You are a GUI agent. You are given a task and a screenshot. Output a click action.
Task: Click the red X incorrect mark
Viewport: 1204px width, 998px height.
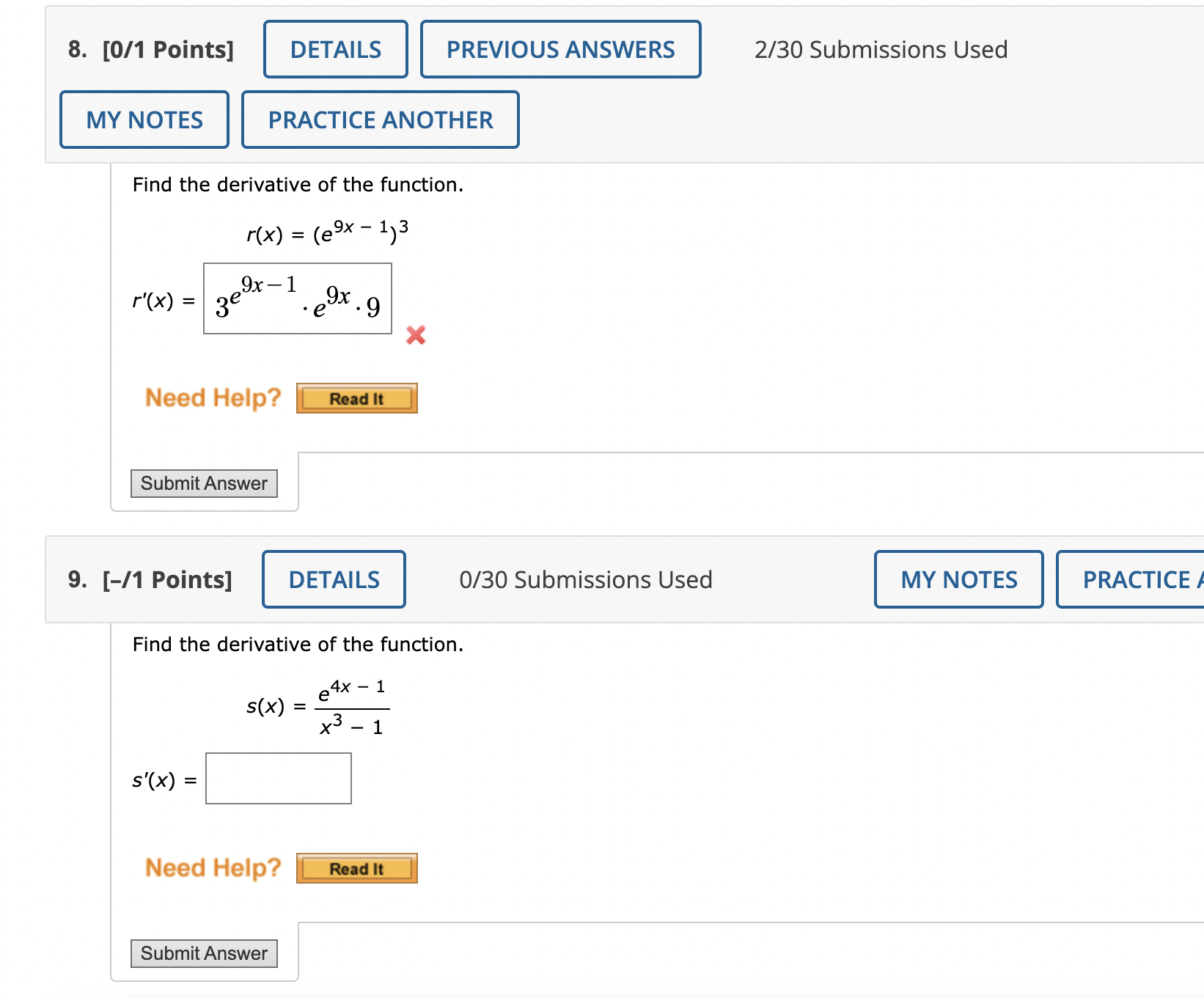coord(416,335)
